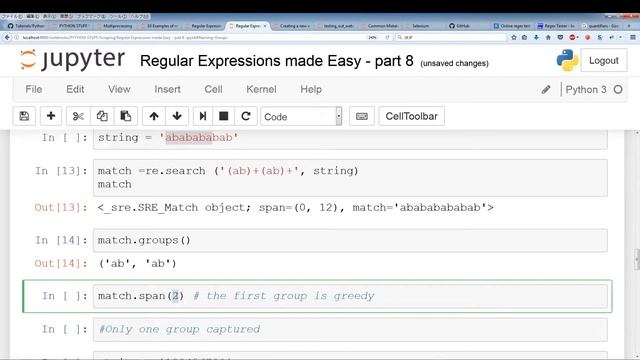Open the Help menu
Image resolution: width=640 pixels, height=360 pixels.
click(311, 89)
